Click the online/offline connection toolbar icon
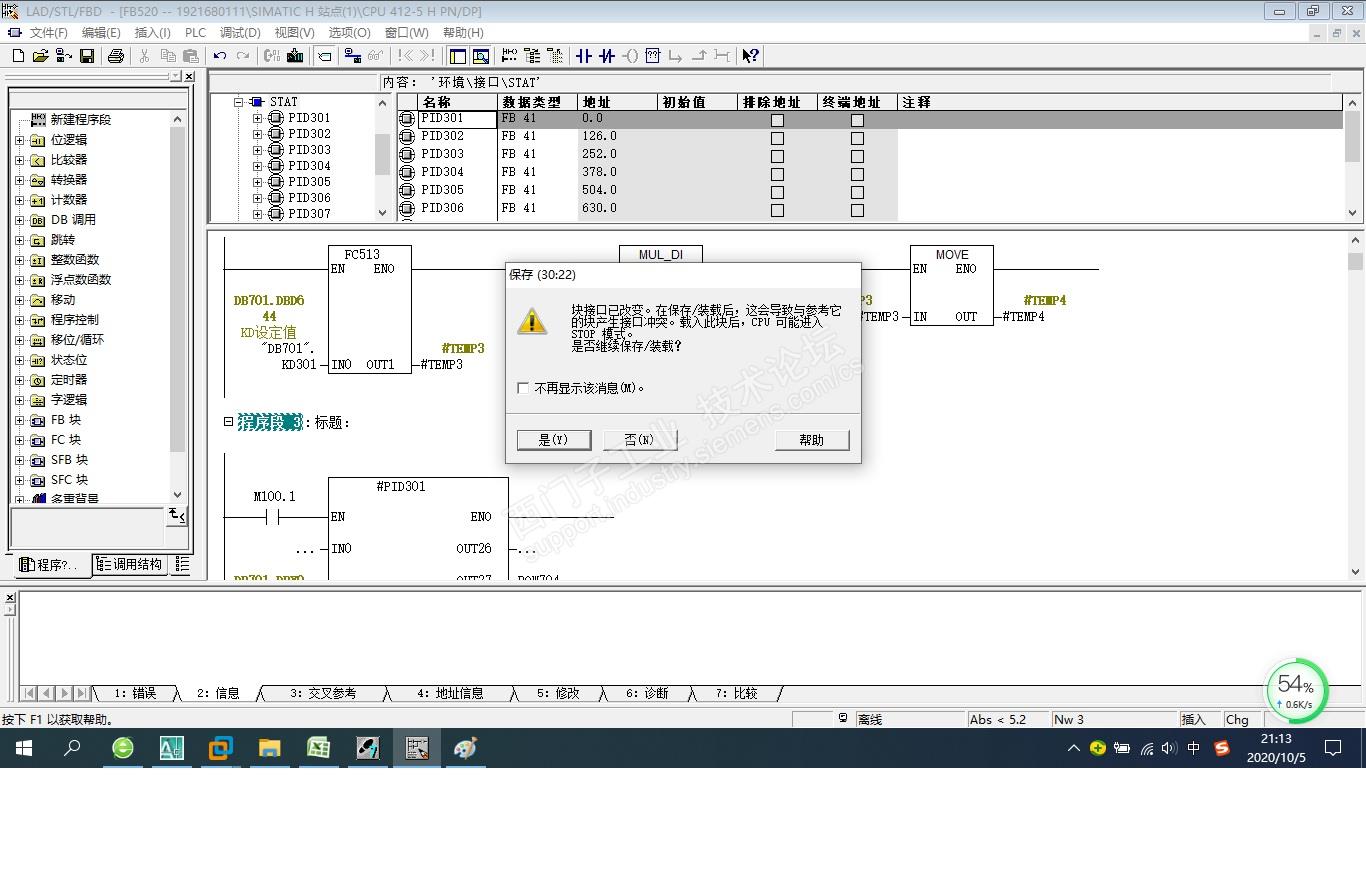This screenshot has width=1366, height=888. 353,56
